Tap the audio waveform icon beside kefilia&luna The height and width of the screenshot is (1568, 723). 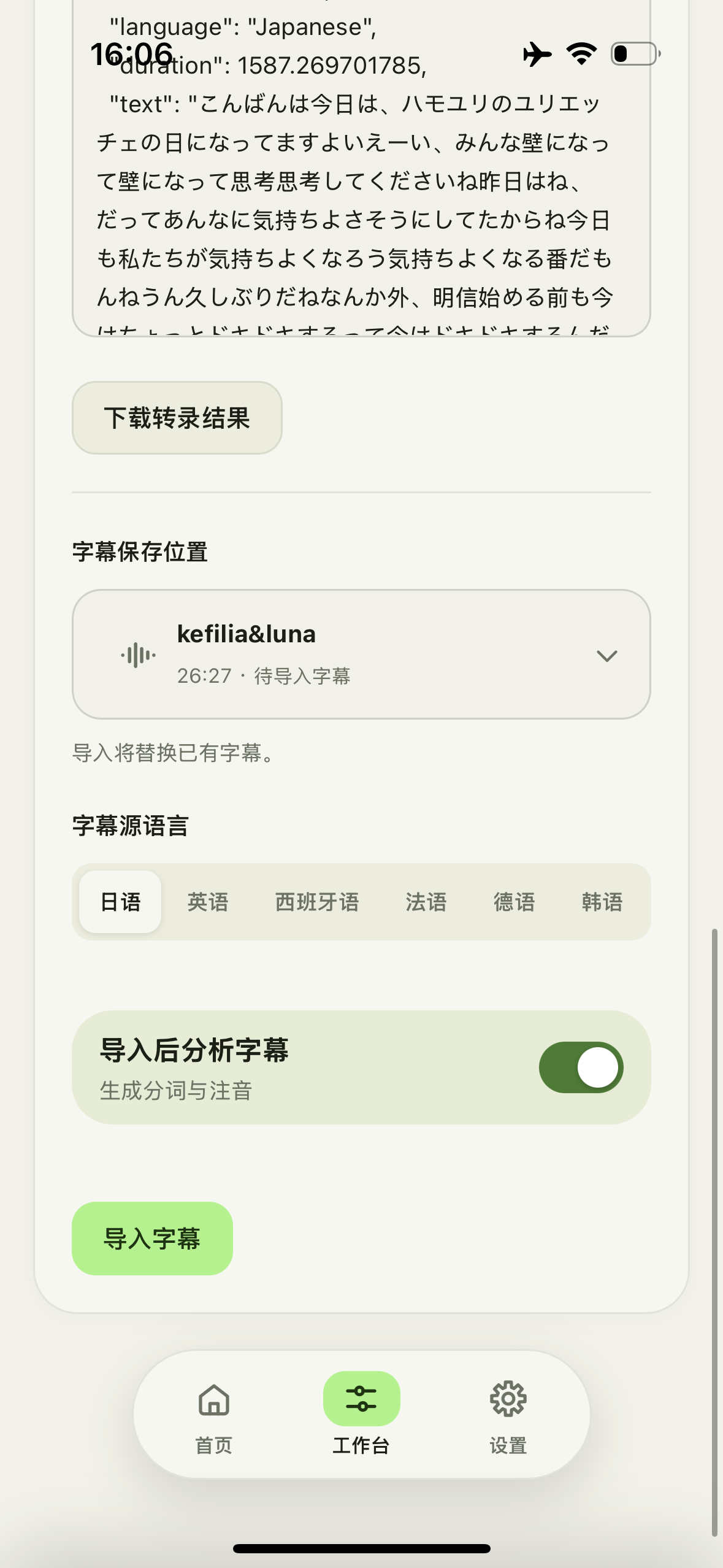click(139, 655)
